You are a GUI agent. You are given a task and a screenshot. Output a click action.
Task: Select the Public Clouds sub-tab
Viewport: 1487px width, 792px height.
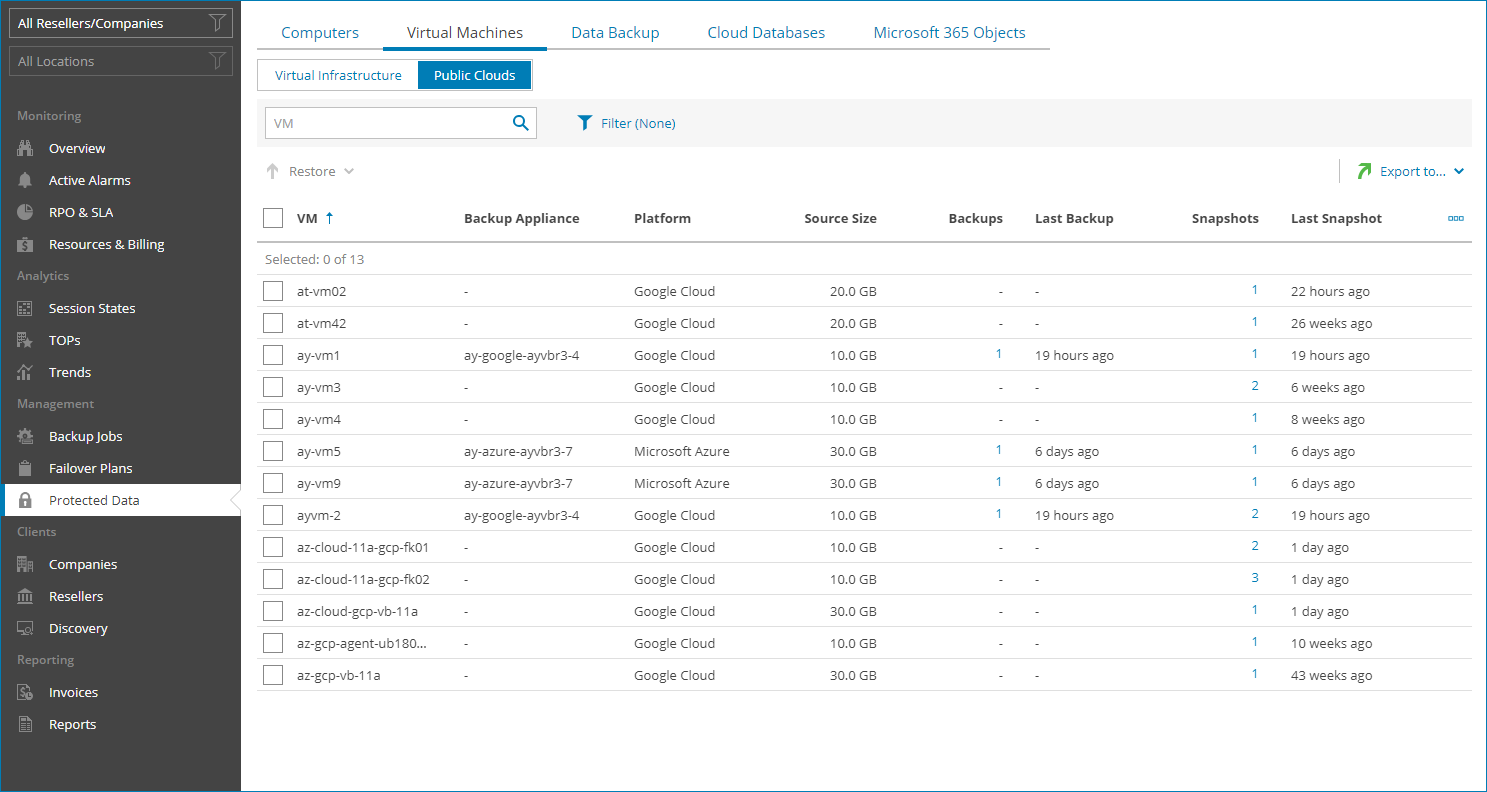click(475, 75)
